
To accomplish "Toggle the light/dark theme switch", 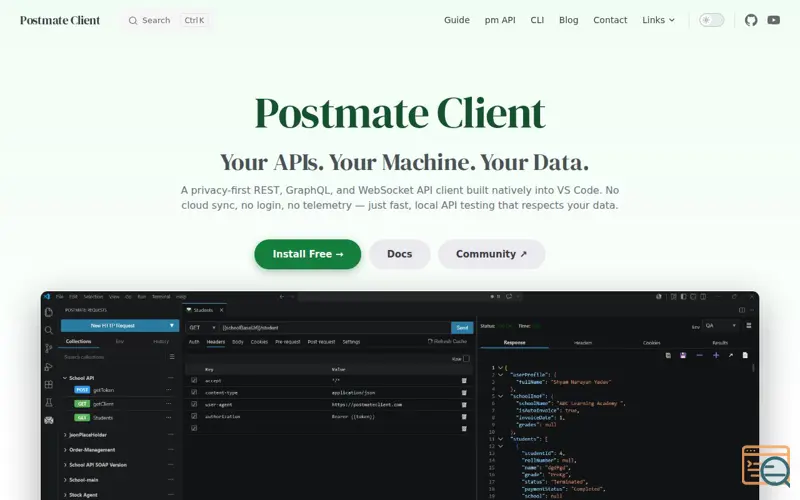I will click(x=711, y=20).
